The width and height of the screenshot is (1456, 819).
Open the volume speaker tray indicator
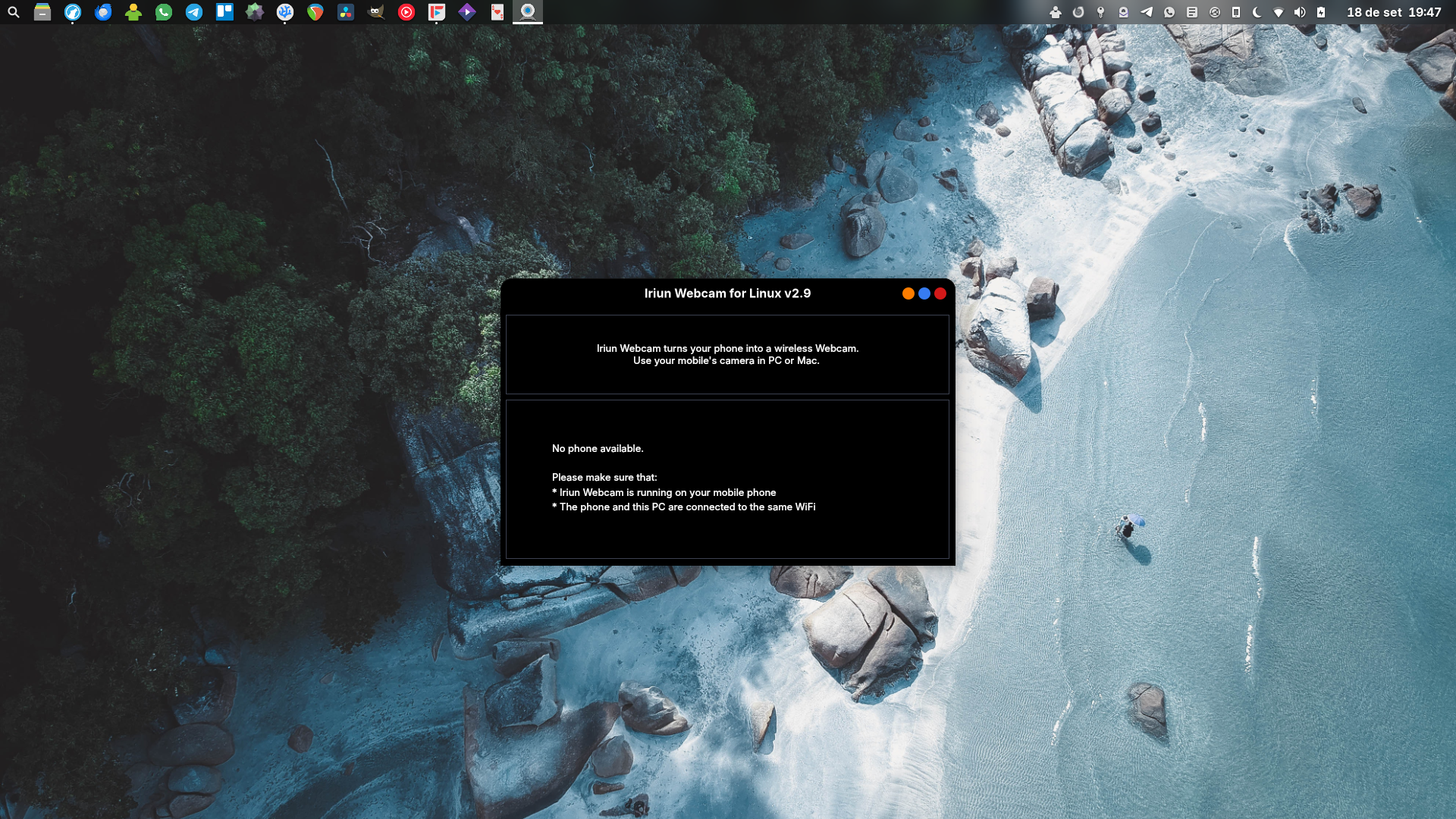tap(1300, 12)
